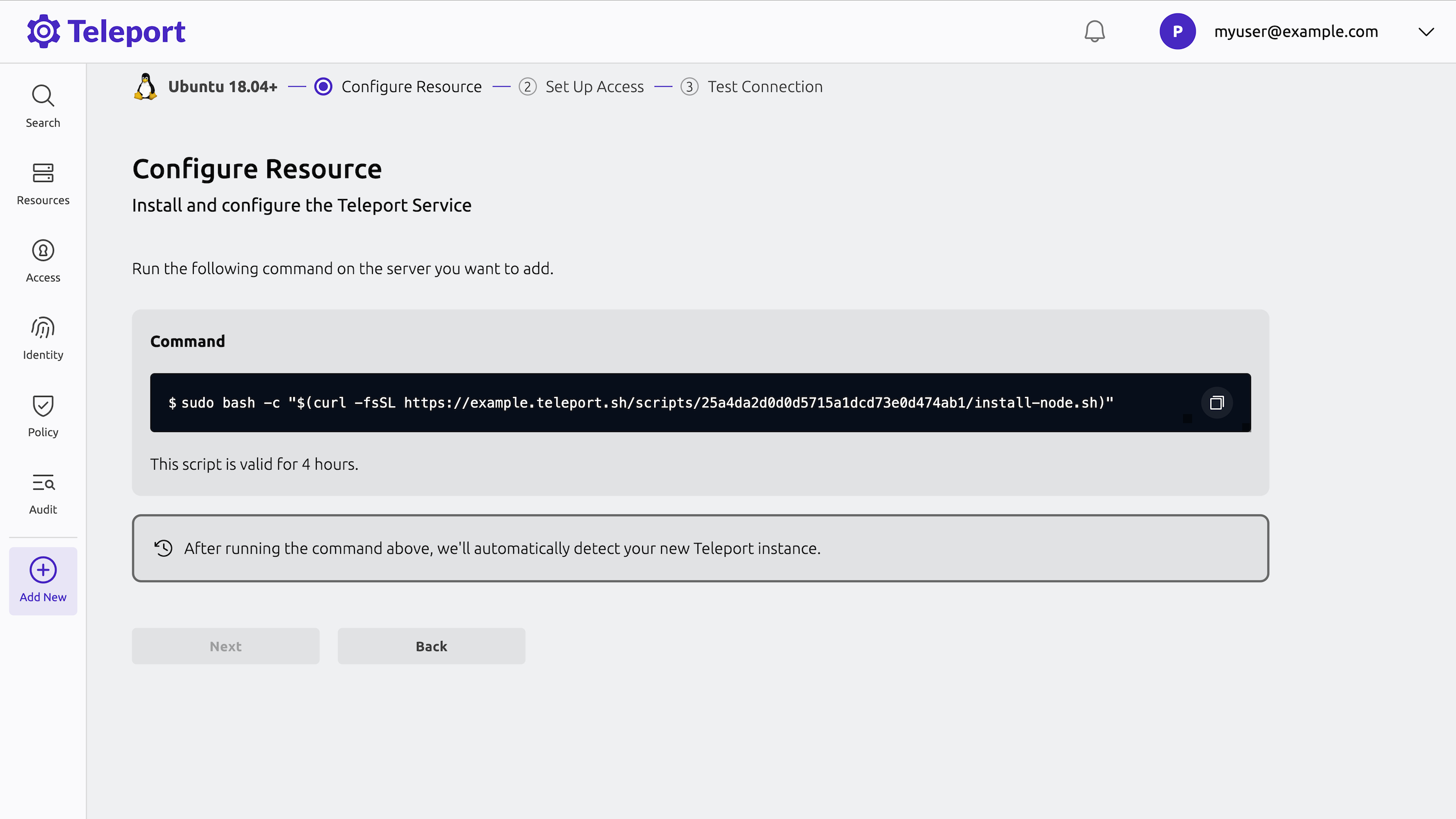
Task: Click the Add New button
Action: click(43, 580)
